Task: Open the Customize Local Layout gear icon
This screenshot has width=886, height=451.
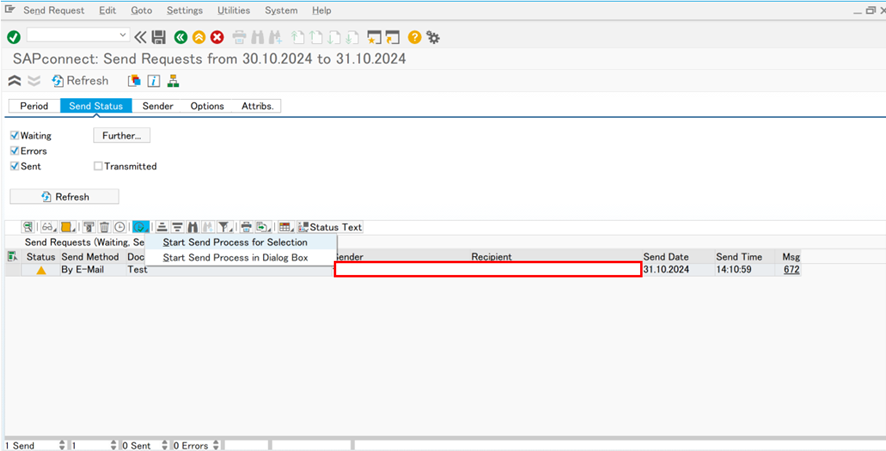Action: (433, 37)
